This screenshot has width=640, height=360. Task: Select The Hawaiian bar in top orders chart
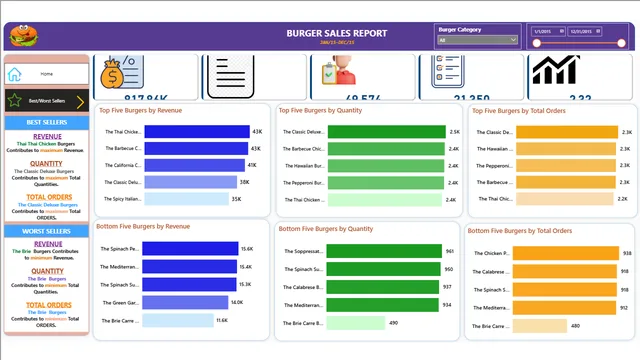[566, 149]
